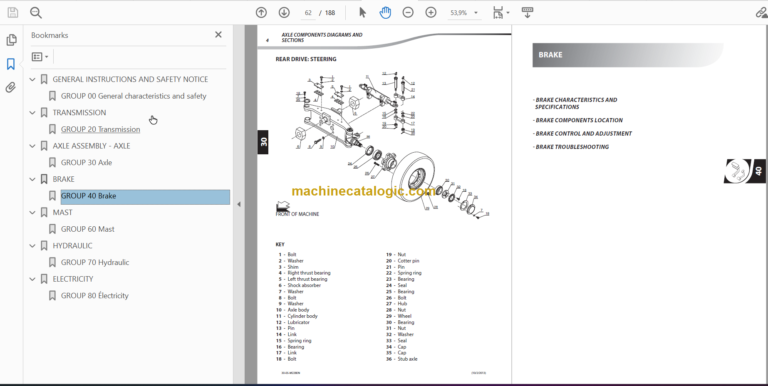
Task: Click the bookmark icon beside GROUP 80 Électricity
Action: 52,295
